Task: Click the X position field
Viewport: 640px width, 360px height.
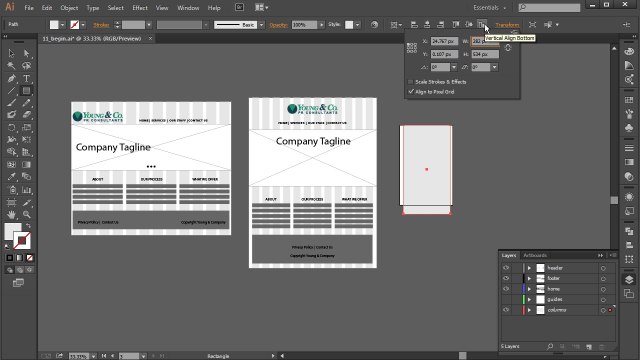Action: (x=444, y=41)
